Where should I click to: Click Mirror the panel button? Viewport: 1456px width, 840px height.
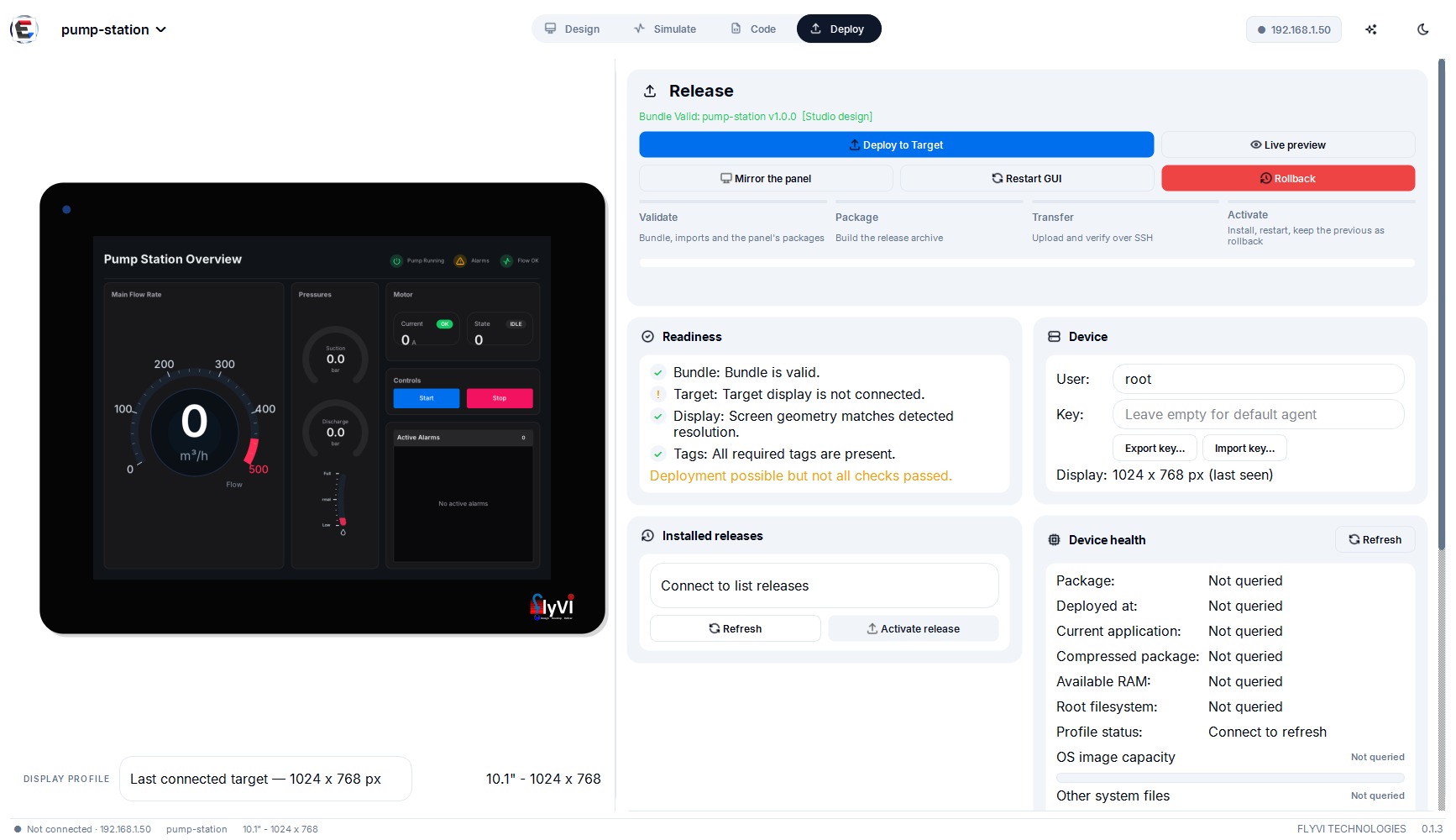click(766, 178)
